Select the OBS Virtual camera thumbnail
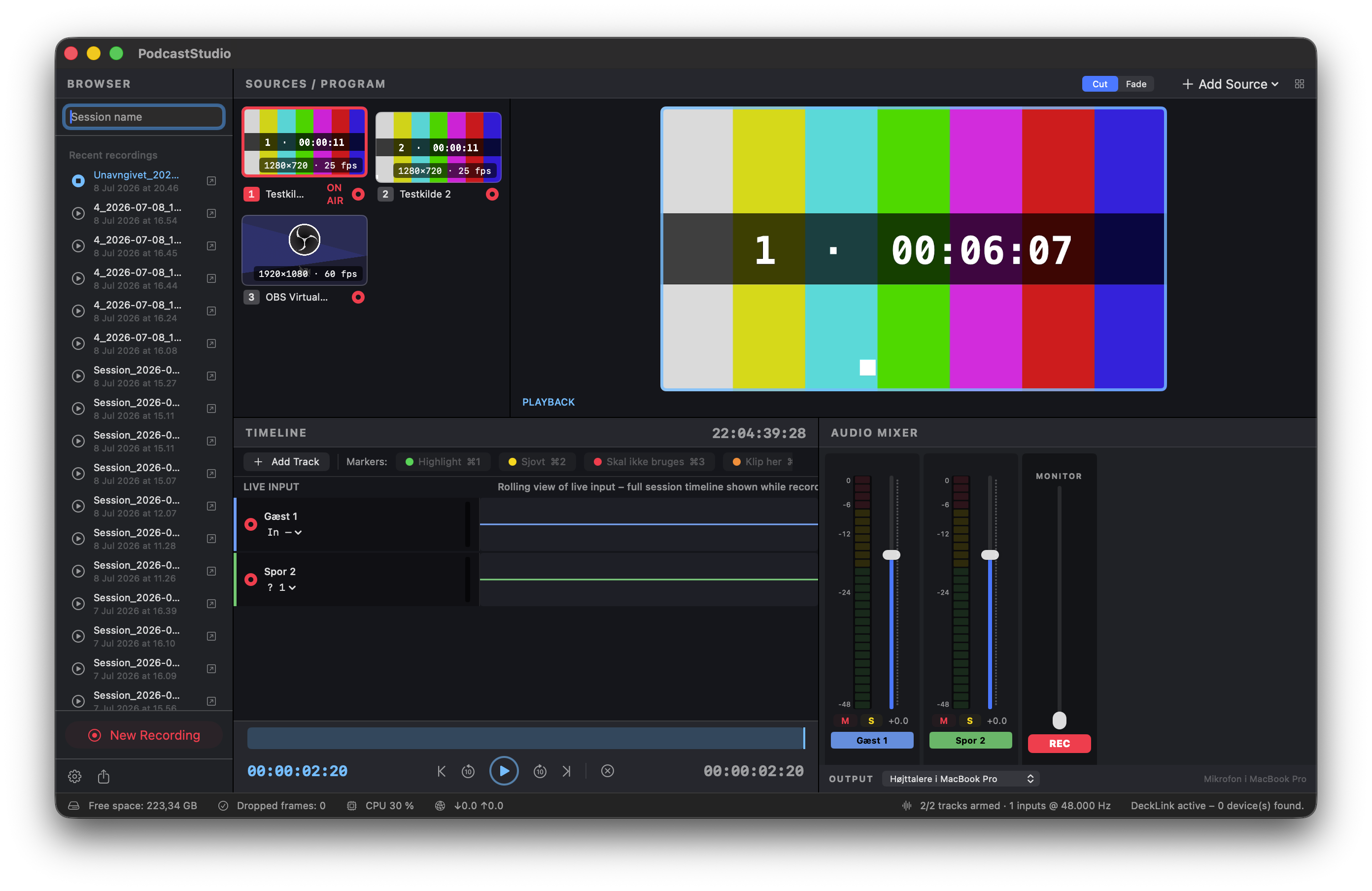The width and height of the screenshot is (1372, 891). click(305, 251)
